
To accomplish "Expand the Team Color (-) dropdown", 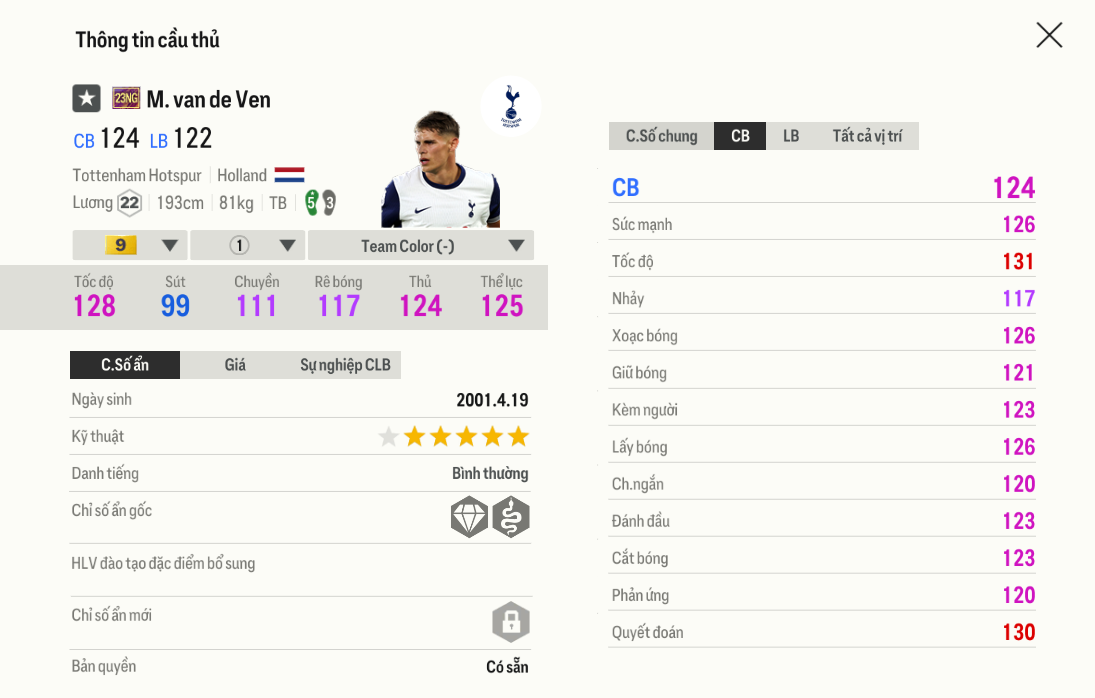I will tap(421, 245).
